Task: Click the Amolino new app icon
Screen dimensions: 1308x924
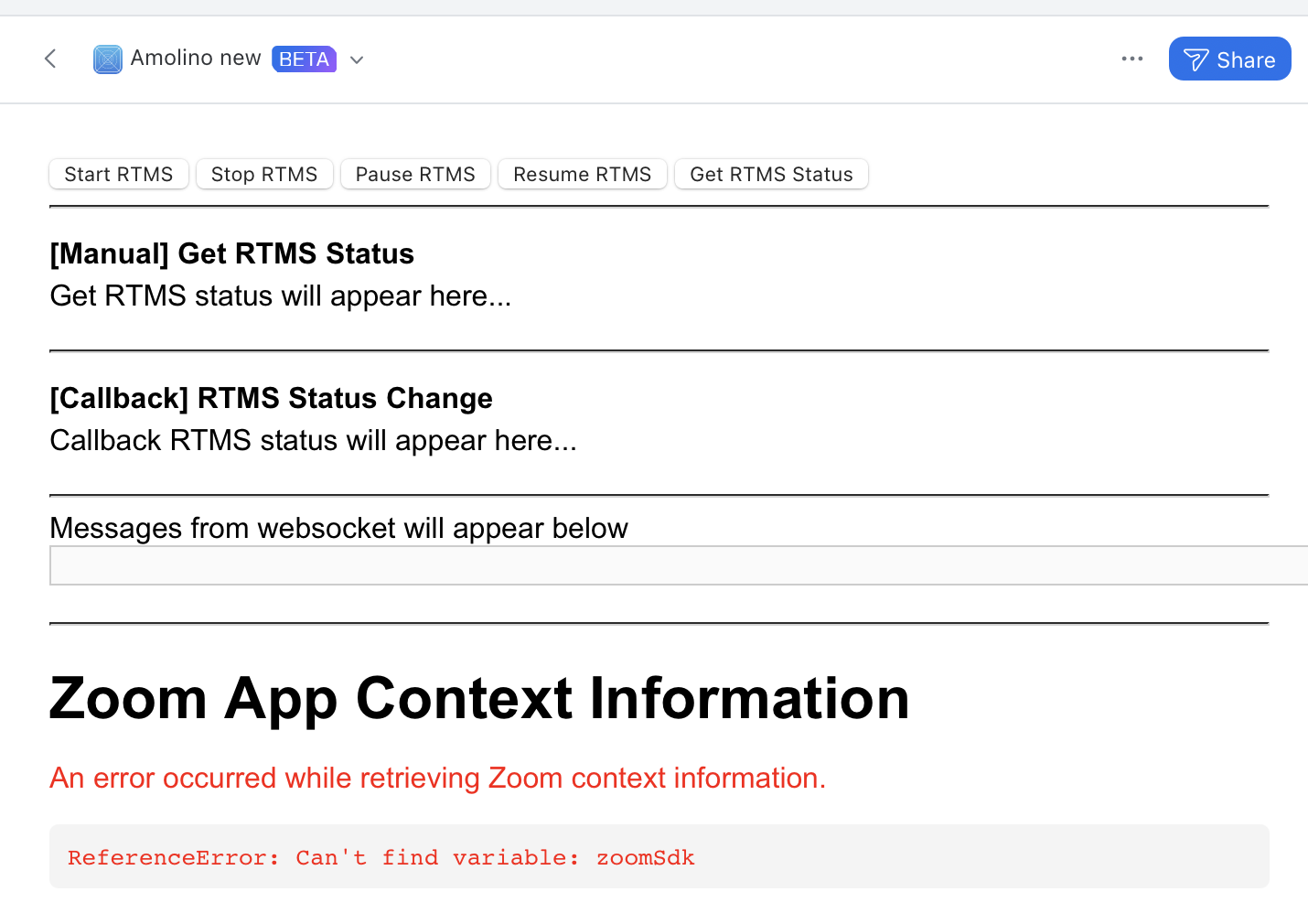Action: 108,59
